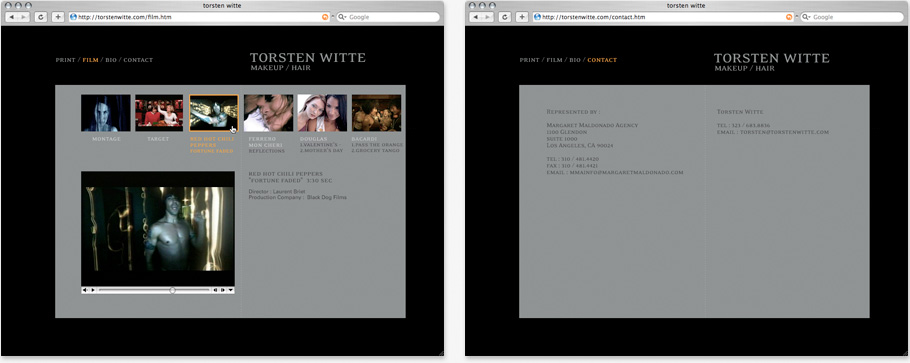The width and height of the screenshot is (910, 363).
Task: Click Torsten Witte logo in film window
Action: point(308,61)
